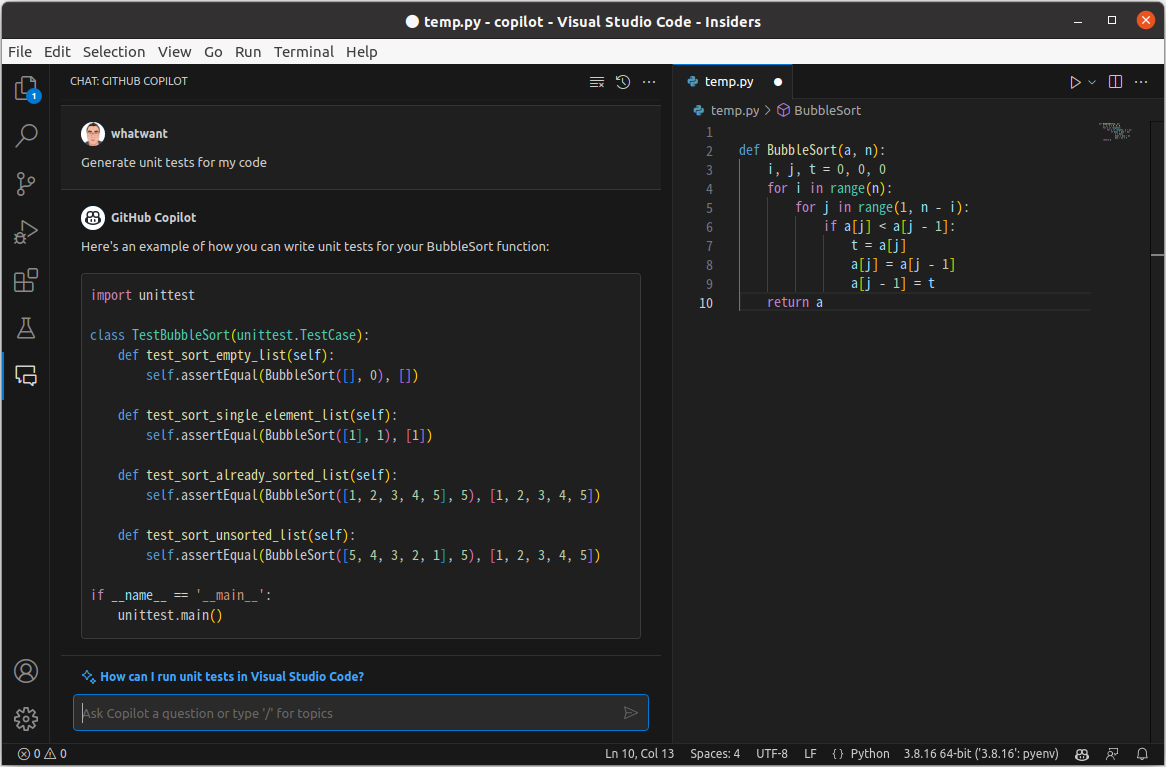Image resolution: width=1166 pixels, height=767 pixels.
Task: Click the editor vertical scrollbar marker
Action: (x=1158, y=255)
